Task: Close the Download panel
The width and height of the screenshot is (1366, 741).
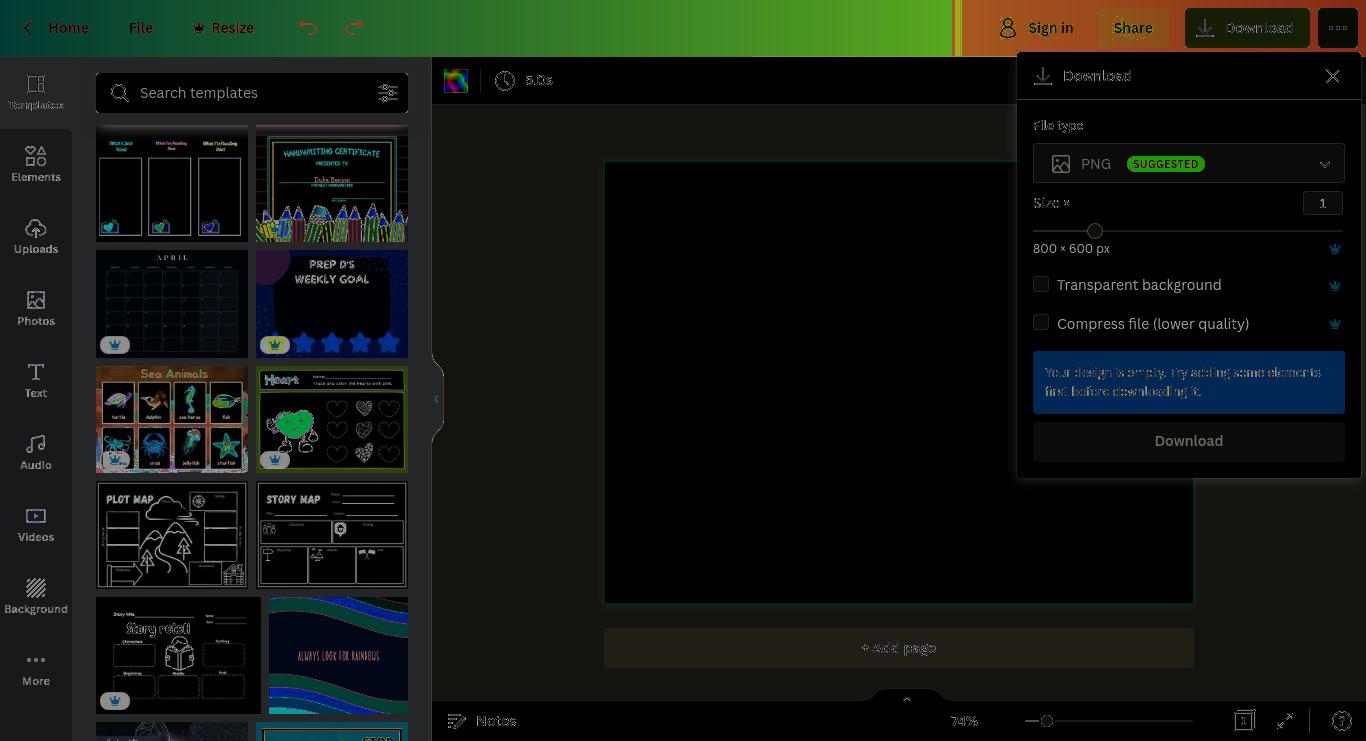Action: 1332,76
